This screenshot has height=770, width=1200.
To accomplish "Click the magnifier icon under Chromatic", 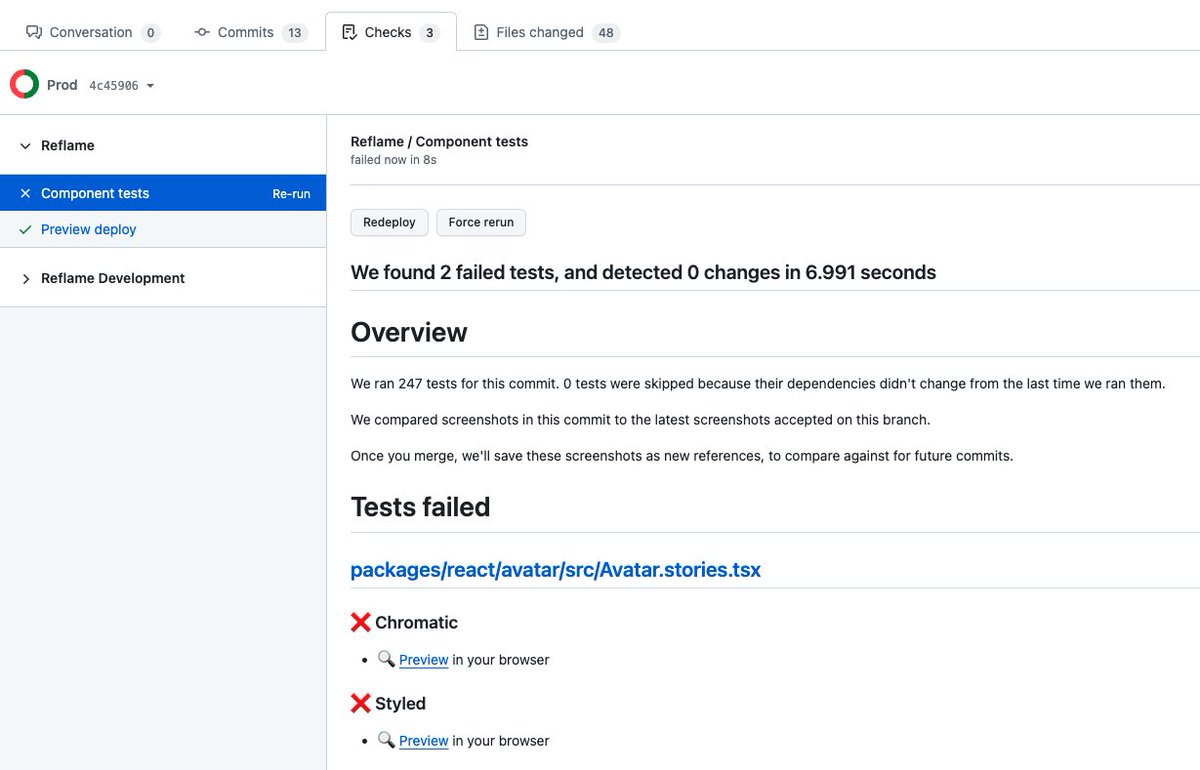I will point(386,660).
